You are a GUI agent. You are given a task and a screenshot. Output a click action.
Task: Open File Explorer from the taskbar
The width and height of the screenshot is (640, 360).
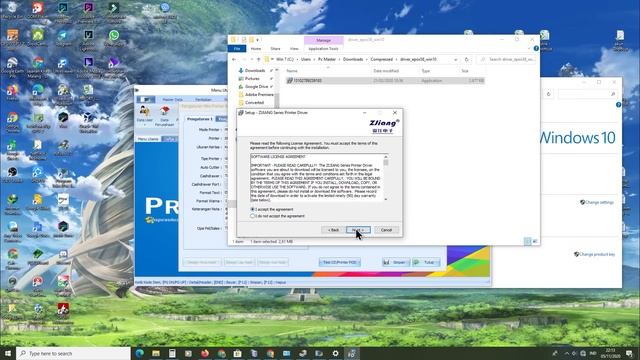[156, 353]
